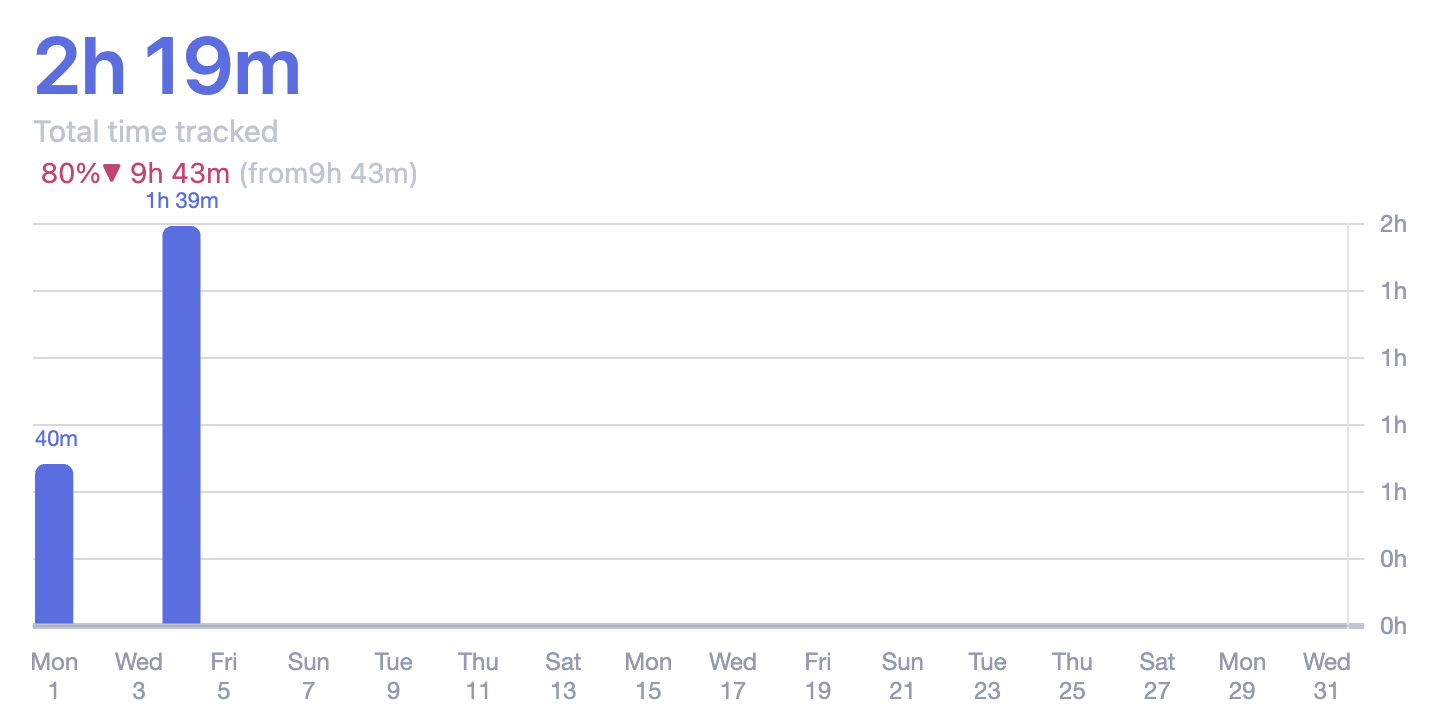Click the tall 1h 39m bar
This screenshot has height=726, width=1440.
click(181, 425)
